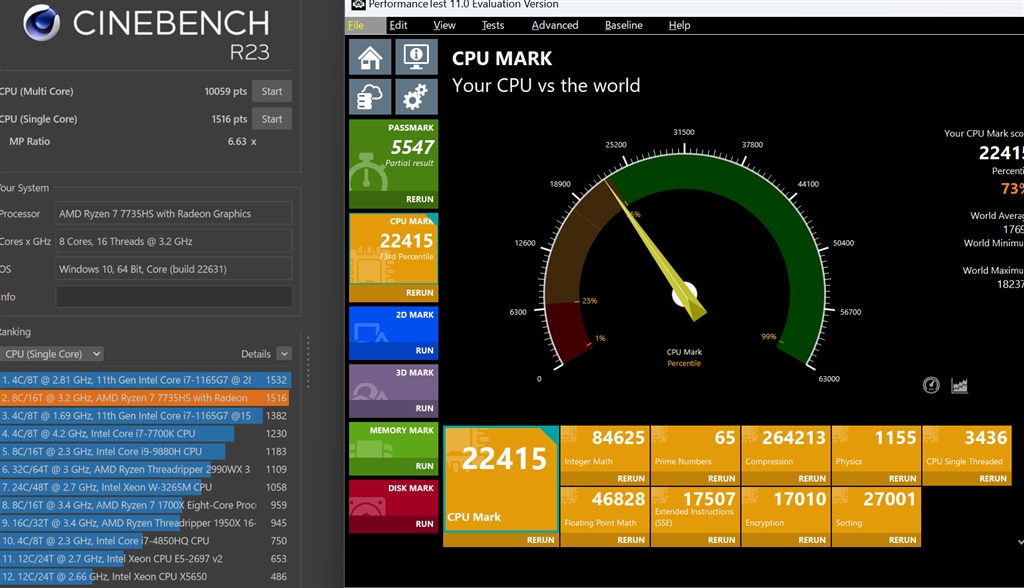
Task: Rerun the CPU Single Threaded test
Action: (993, 478)
